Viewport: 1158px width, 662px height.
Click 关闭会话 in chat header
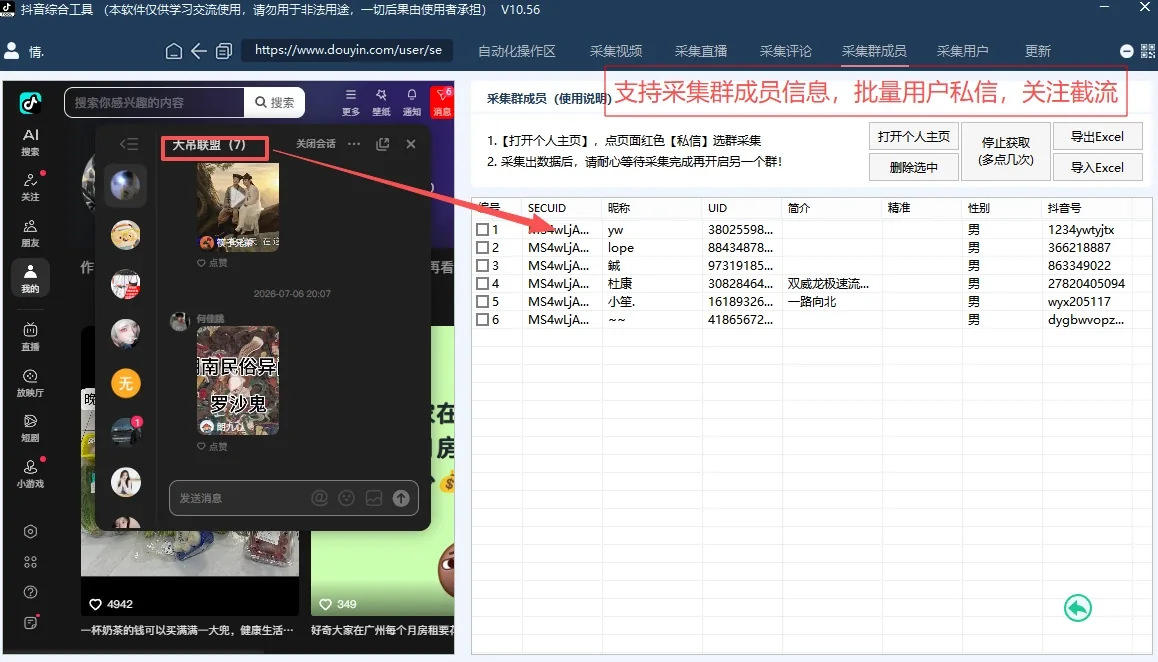point(315,143)
